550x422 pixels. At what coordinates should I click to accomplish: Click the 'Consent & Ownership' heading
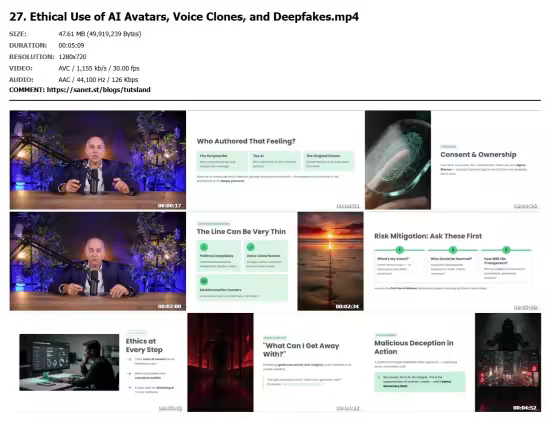[x=478, y=155]
